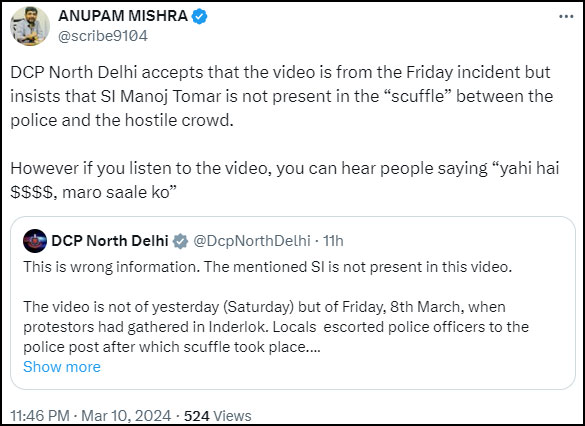Viewport: 585px width, 426px height.
Task: Click quoted paragraph about protestors in Inderlok
Action: coord(276,327)
